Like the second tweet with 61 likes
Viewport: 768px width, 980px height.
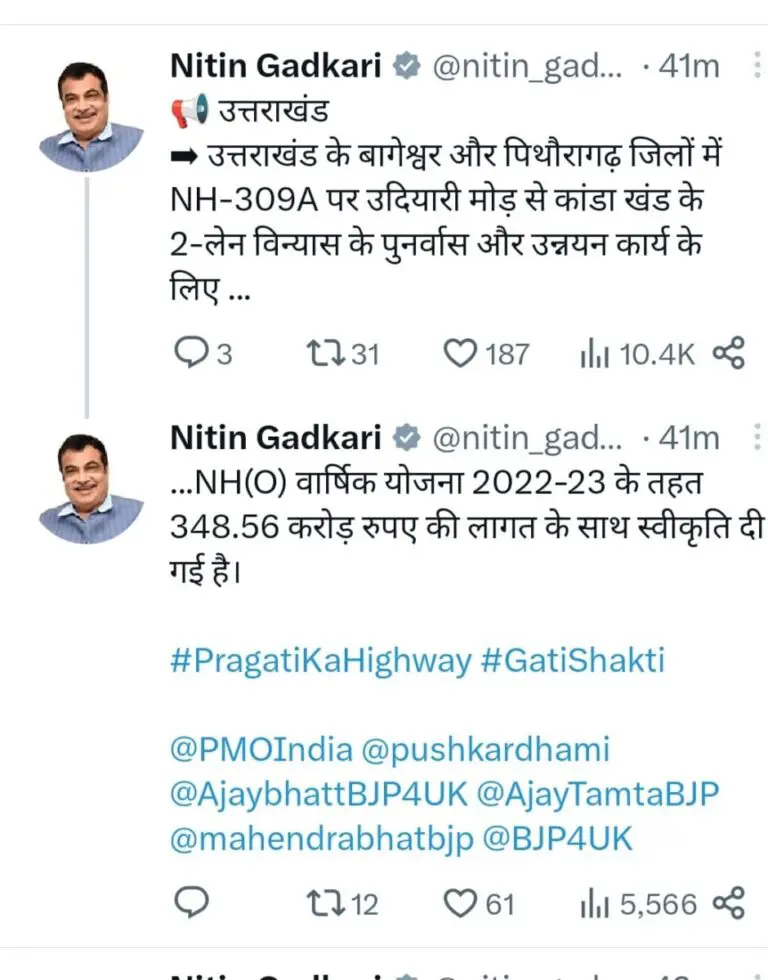click(460, 903)
